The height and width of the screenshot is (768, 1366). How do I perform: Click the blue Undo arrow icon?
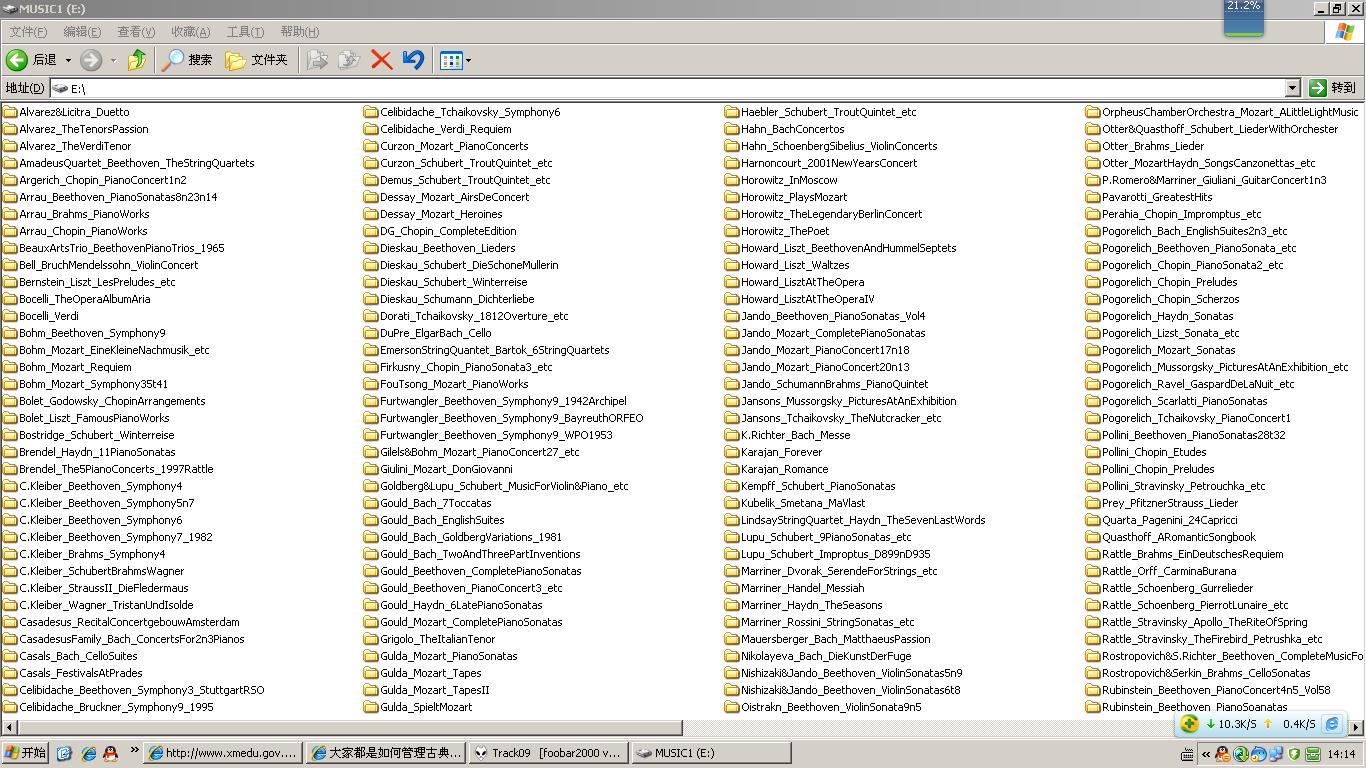coord(413,60)
